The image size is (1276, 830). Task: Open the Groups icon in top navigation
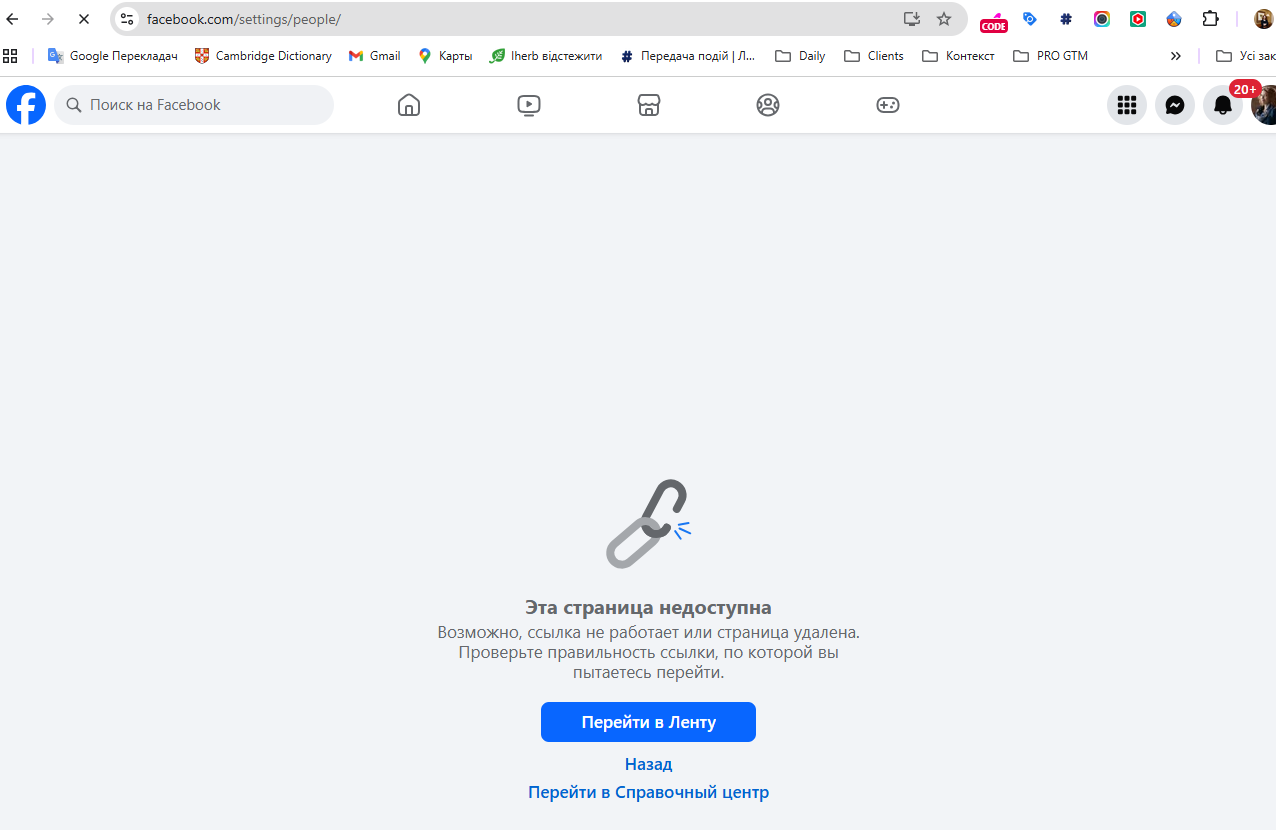coord(768,105)
